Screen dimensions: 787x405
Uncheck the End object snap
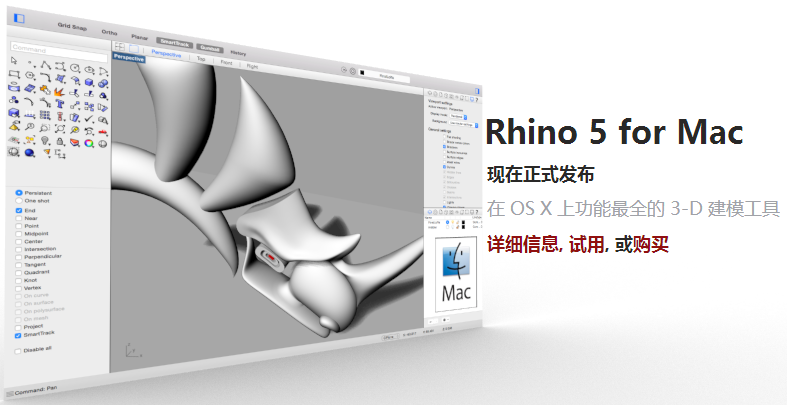tap(19, 211)
